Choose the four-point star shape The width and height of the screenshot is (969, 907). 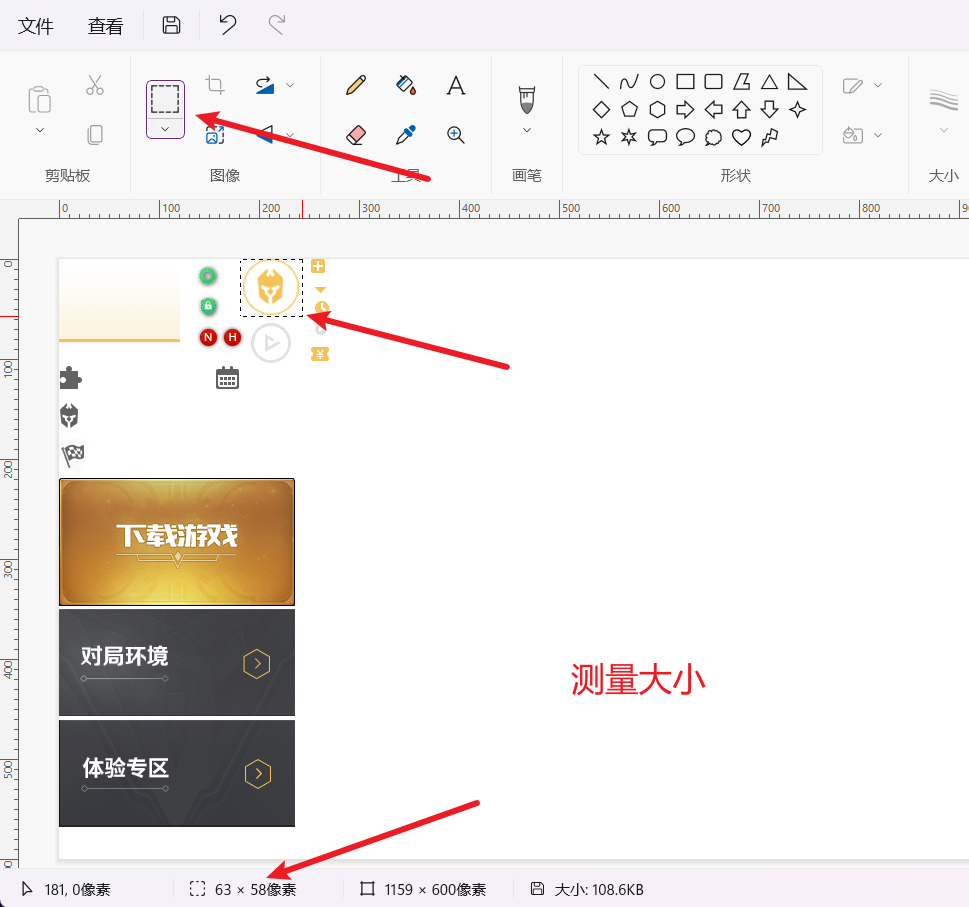point(797,110)
